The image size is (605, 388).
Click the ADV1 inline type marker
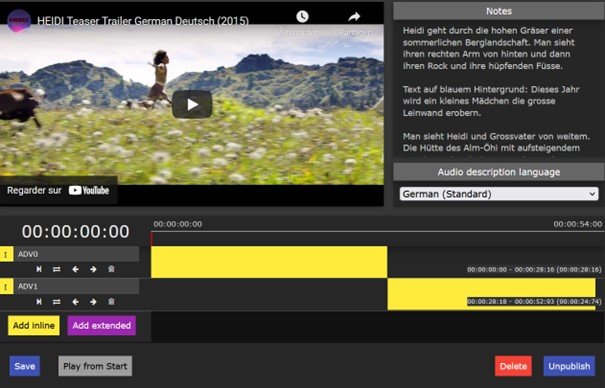(7, 287)
